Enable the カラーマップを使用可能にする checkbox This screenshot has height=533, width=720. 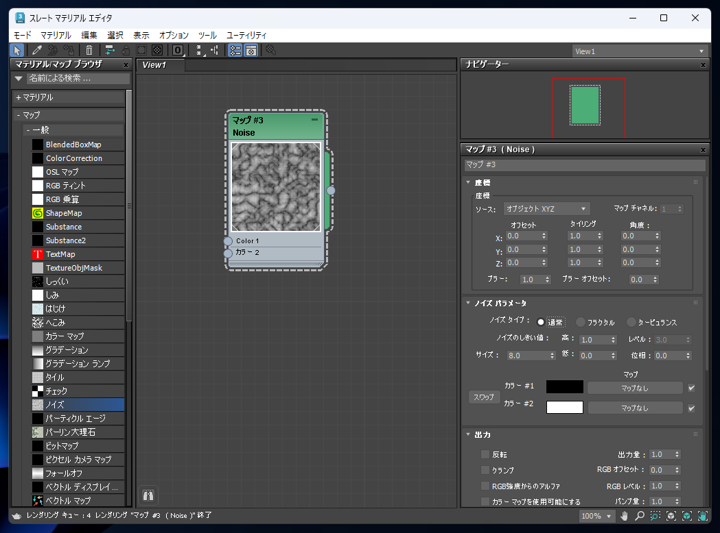[485, 501]
